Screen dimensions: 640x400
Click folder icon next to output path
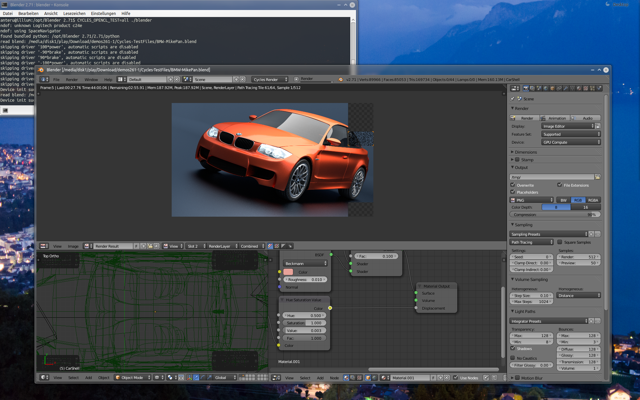tap(598, 177)
